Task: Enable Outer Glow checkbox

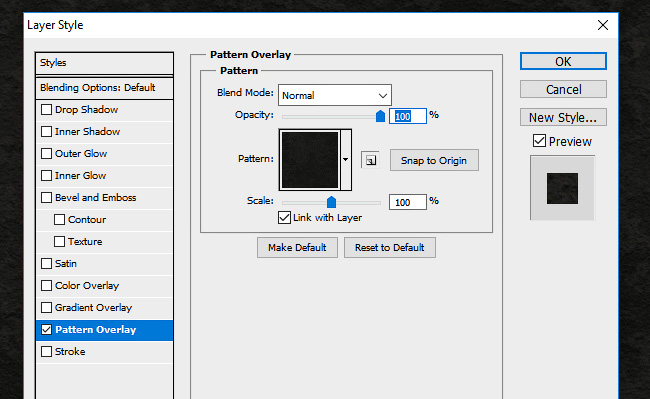Action: click(x=46, y=153)
